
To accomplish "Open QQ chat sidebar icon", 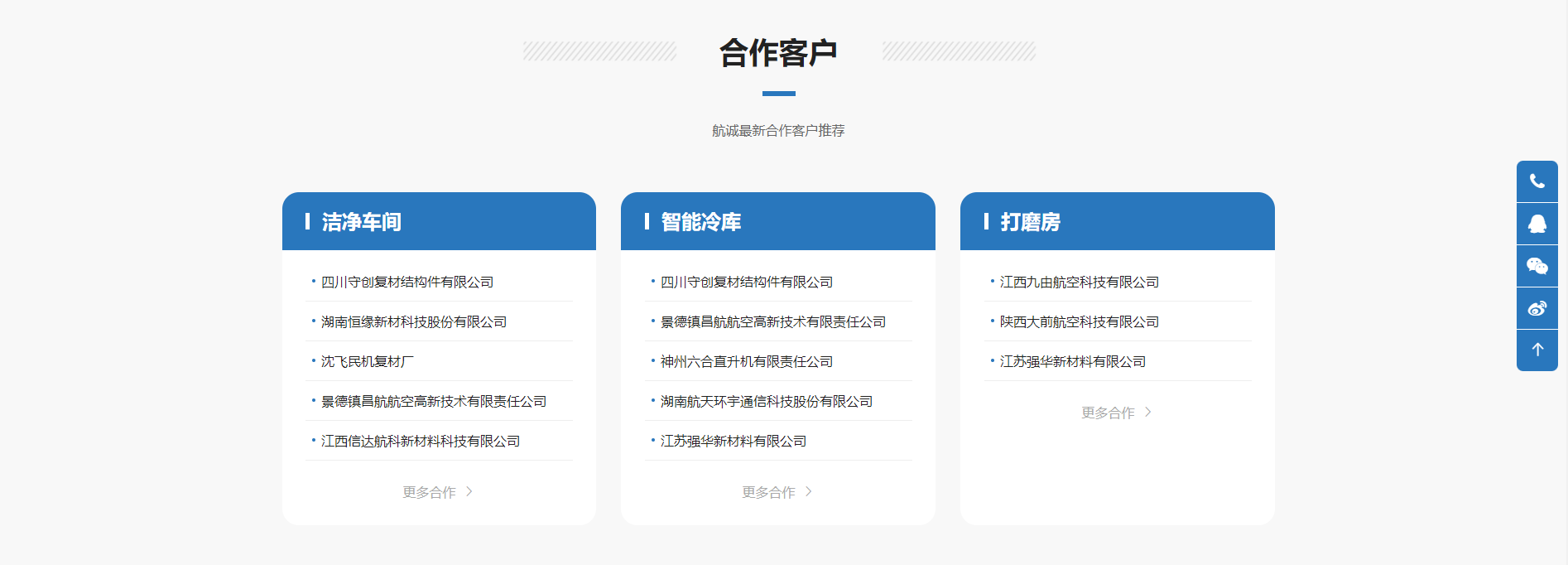I will point(1537,224).
